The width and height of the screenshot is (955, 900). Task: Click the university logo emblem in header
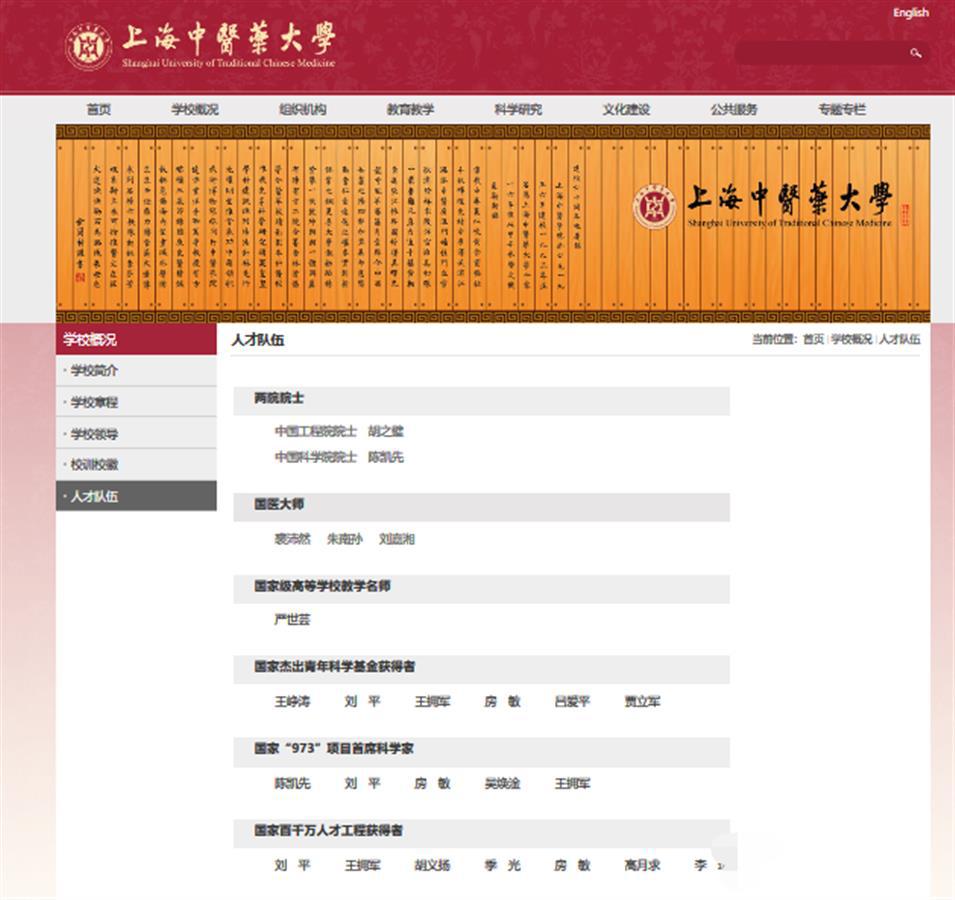point(88,47)
